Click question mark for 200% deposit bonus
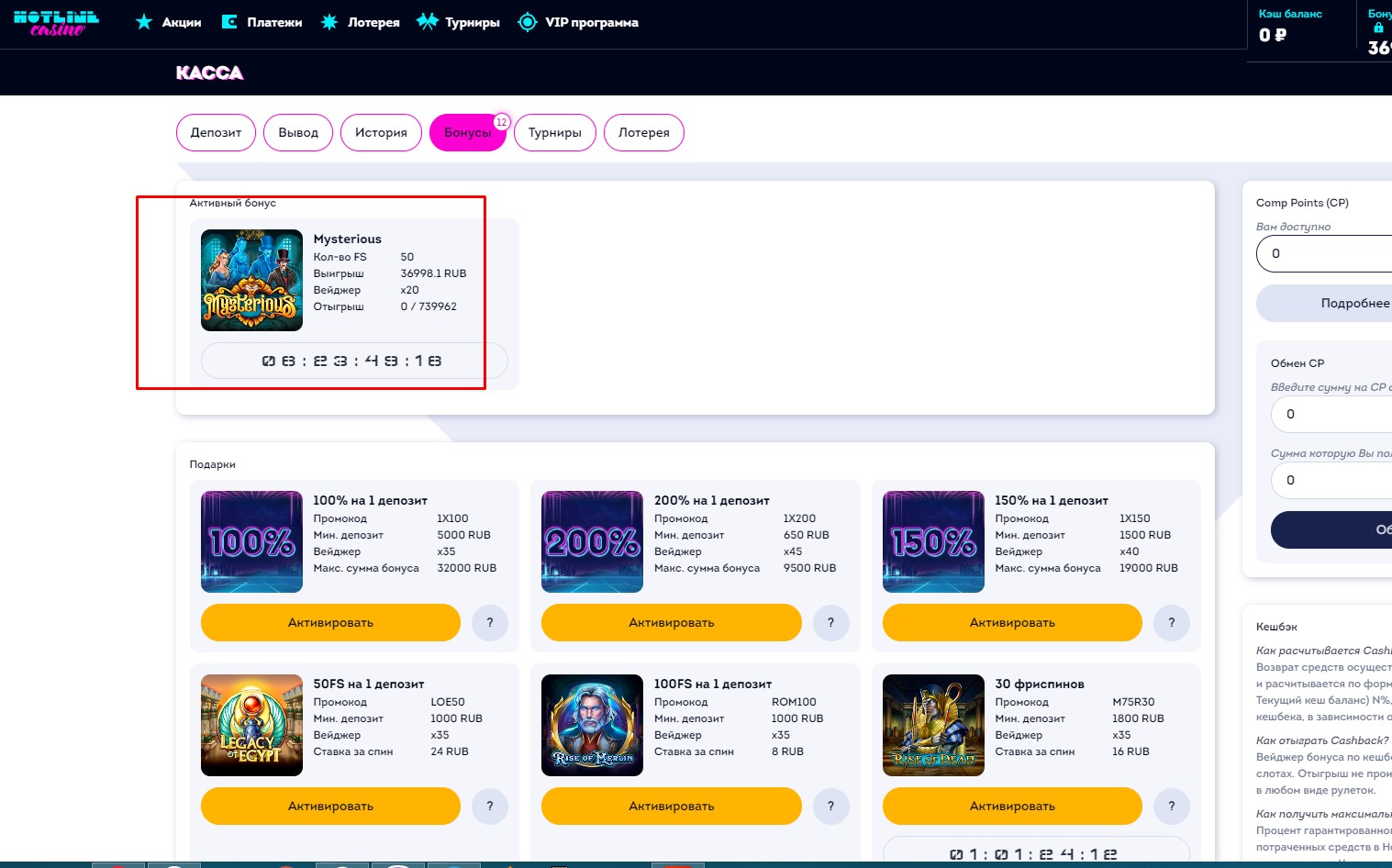Image resolution: width=1392 pixels, height=868 pixels. (830, 623)
